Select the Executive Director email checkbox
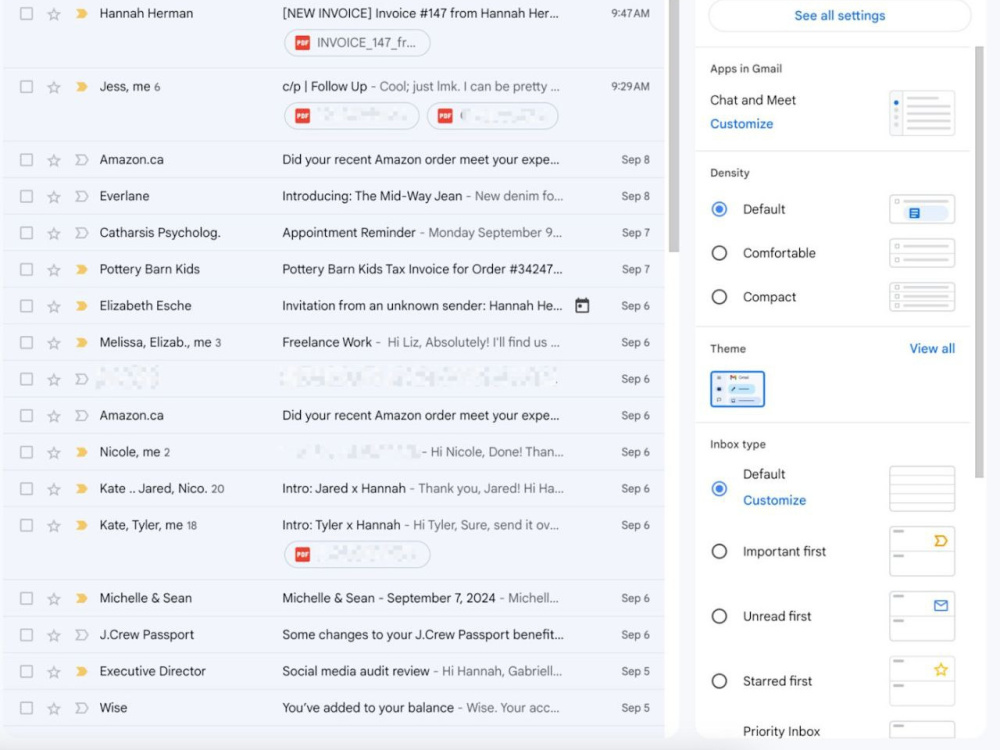The image size is (1000, 750). (26, 672)
